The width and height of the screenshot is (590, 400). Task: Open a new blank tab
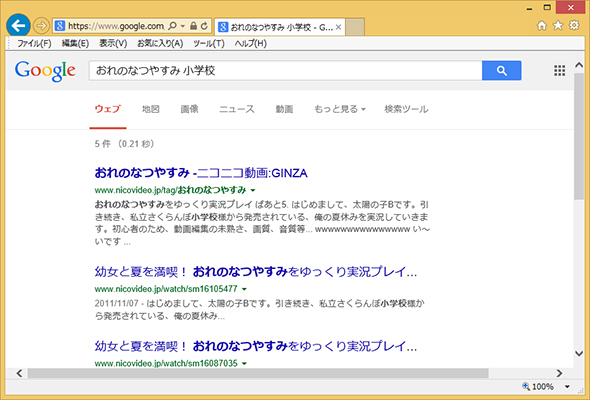tap(355, 27)
